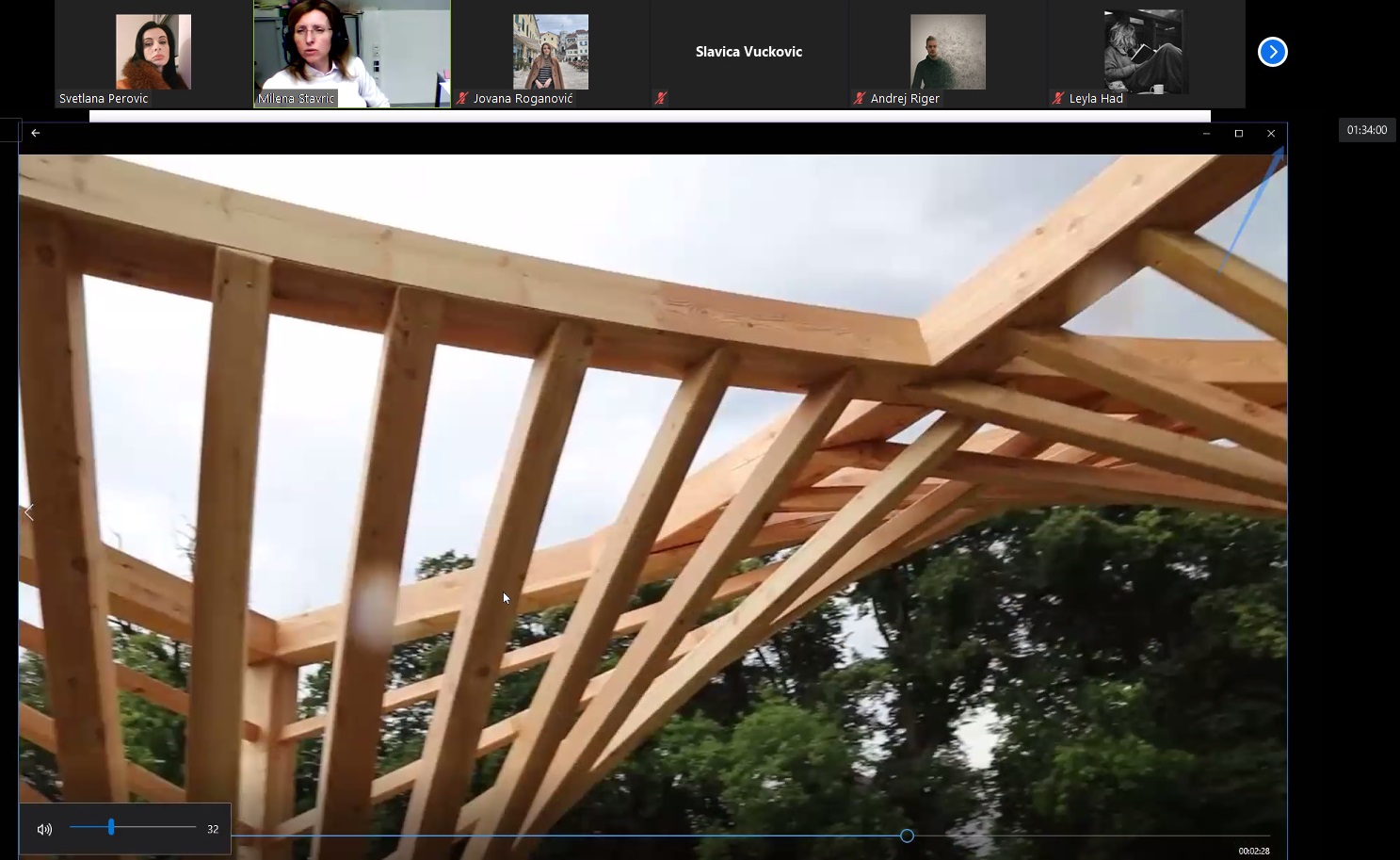Screen dimensions: 1400x860
Task: Select Svetlana Perovic's video thumbnail
Action: click(x=153, y=54)
